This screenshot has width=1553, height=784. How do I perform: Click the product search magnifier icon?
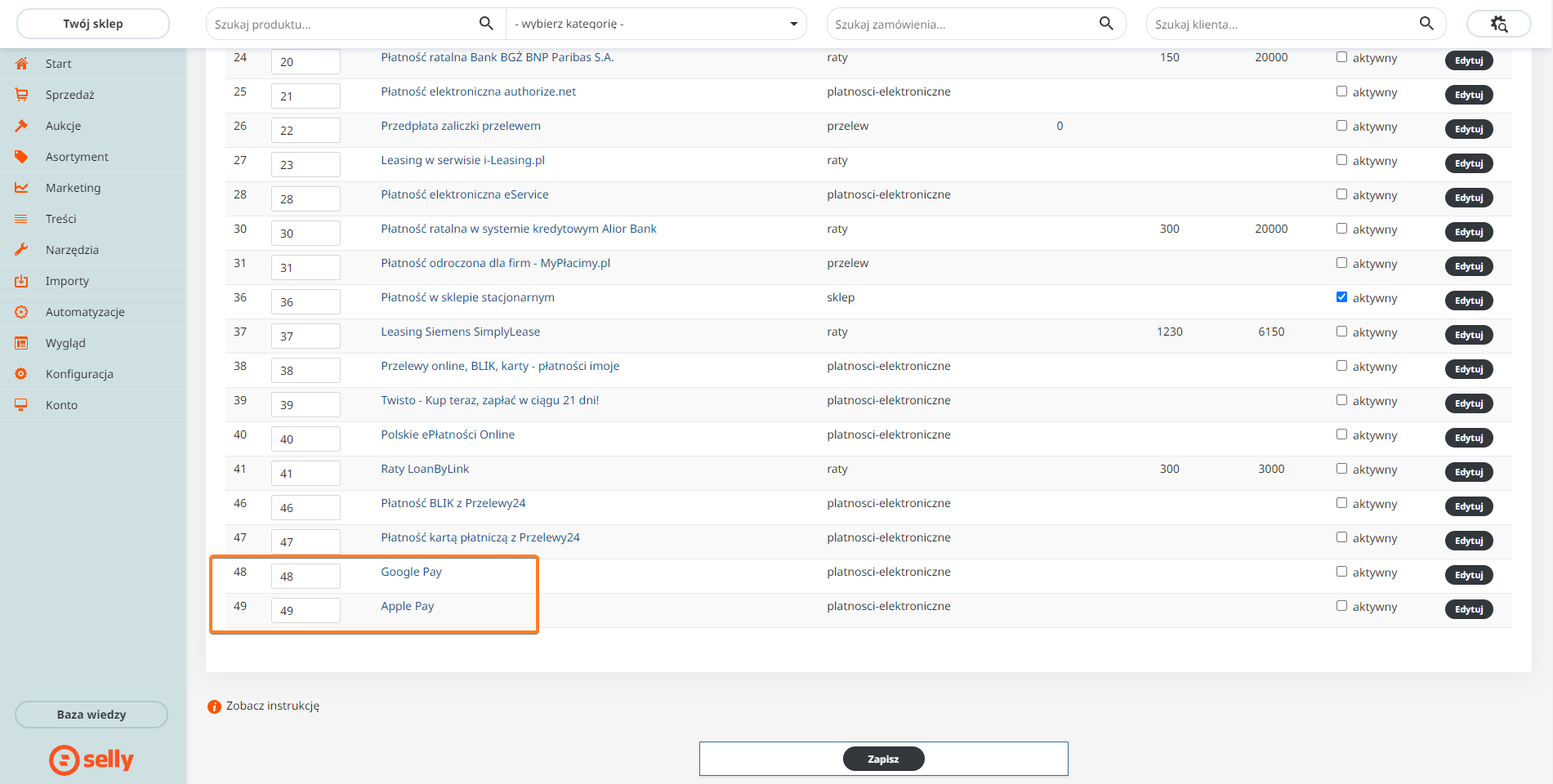click(x=486, y=24)
